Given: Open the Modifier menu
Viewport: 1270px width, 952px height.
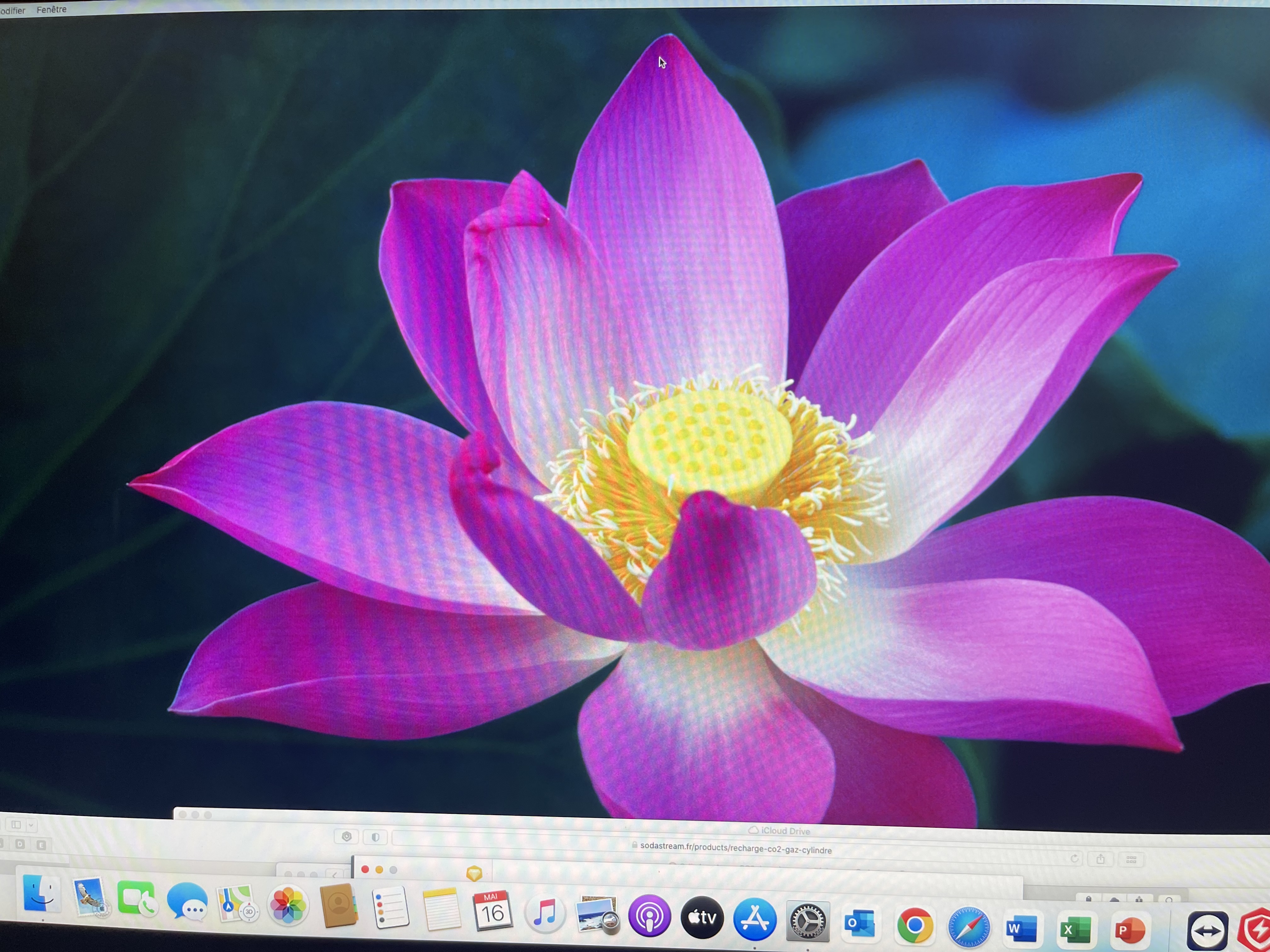Looking at the screenshot, I should [13, 10].
